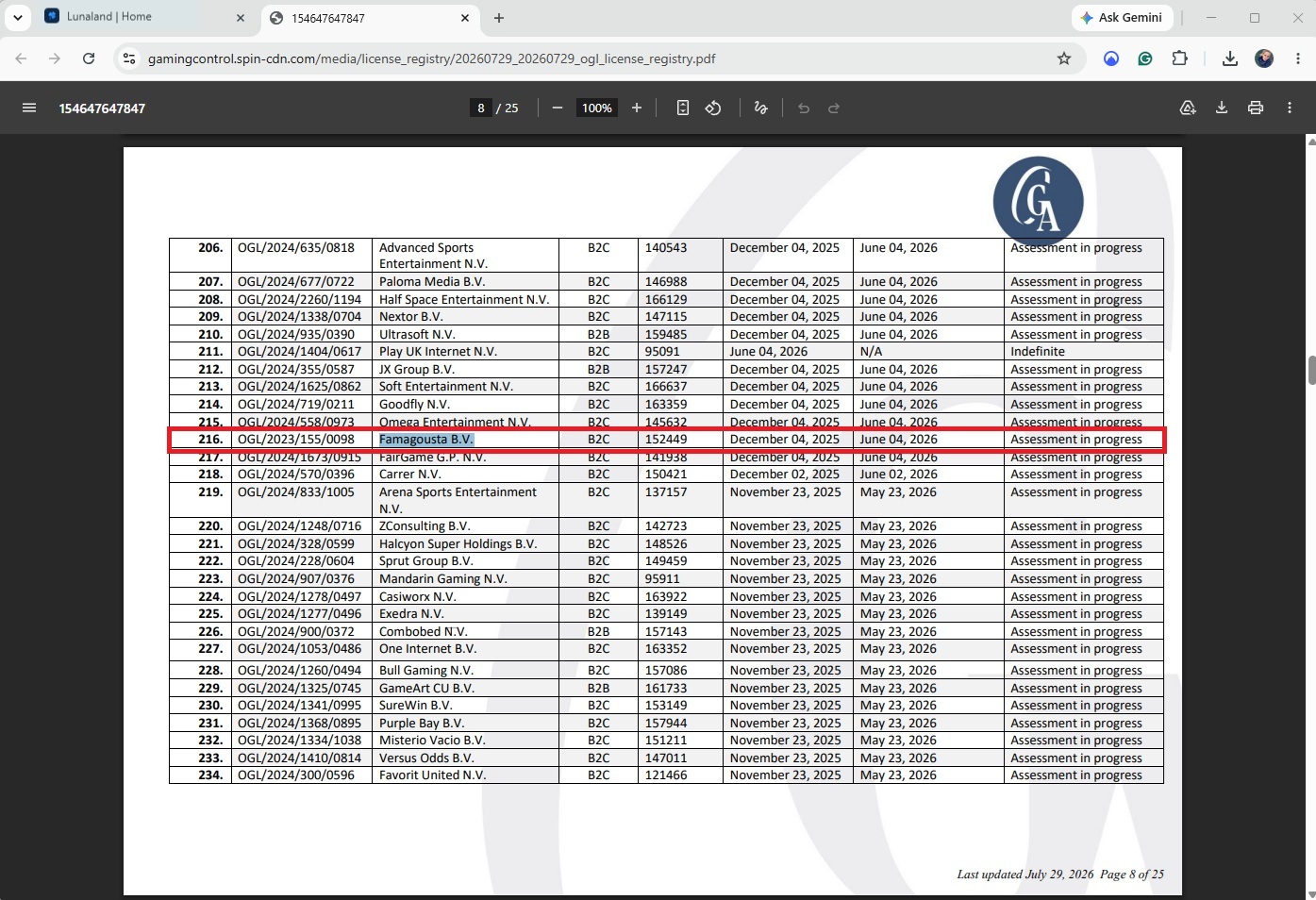Click the highlighted Famagousta B.V. text
The height and width of the screenshot is (900, 1316).
(x=426, y=440)
